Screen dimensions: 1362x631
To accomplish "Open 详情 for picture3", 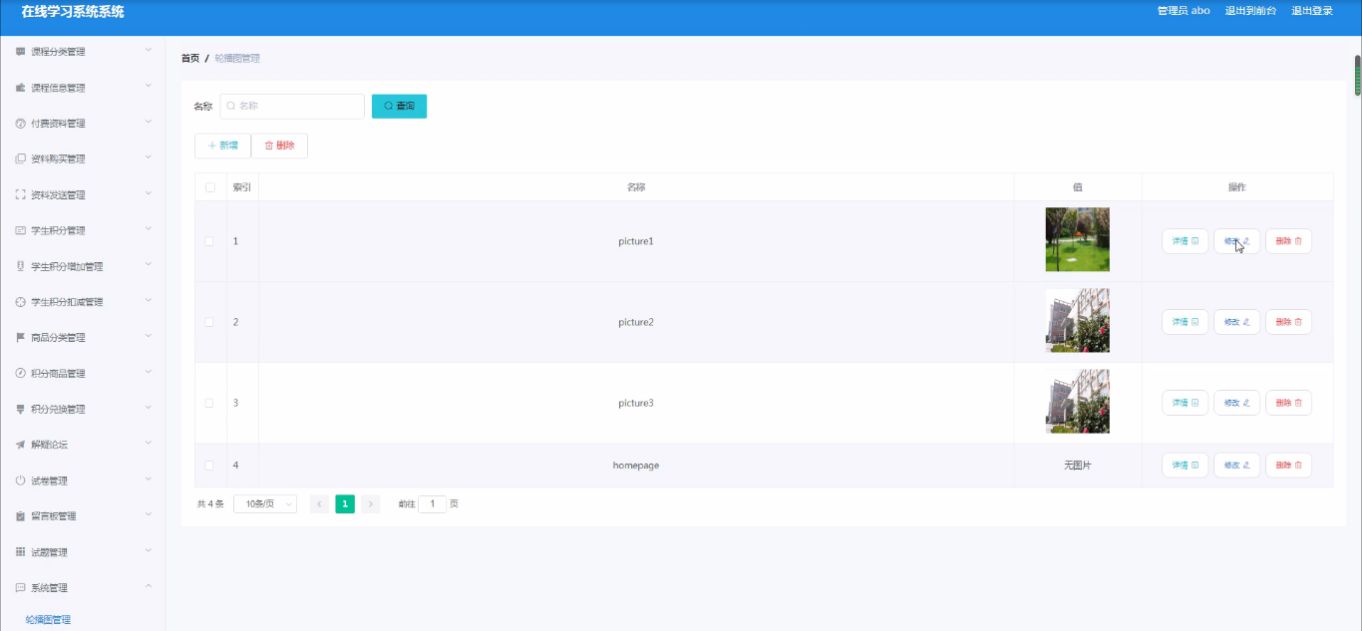I will pos(1185,403).
